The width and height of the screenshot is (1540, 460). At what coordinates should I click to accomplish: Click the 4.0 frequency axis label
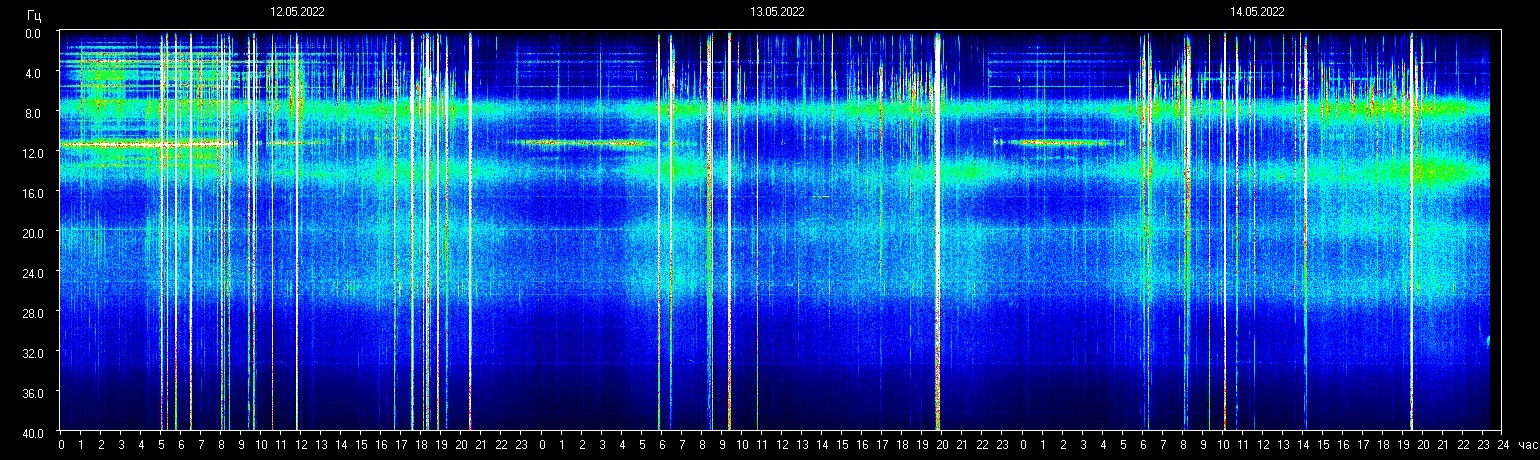(33, 73)
